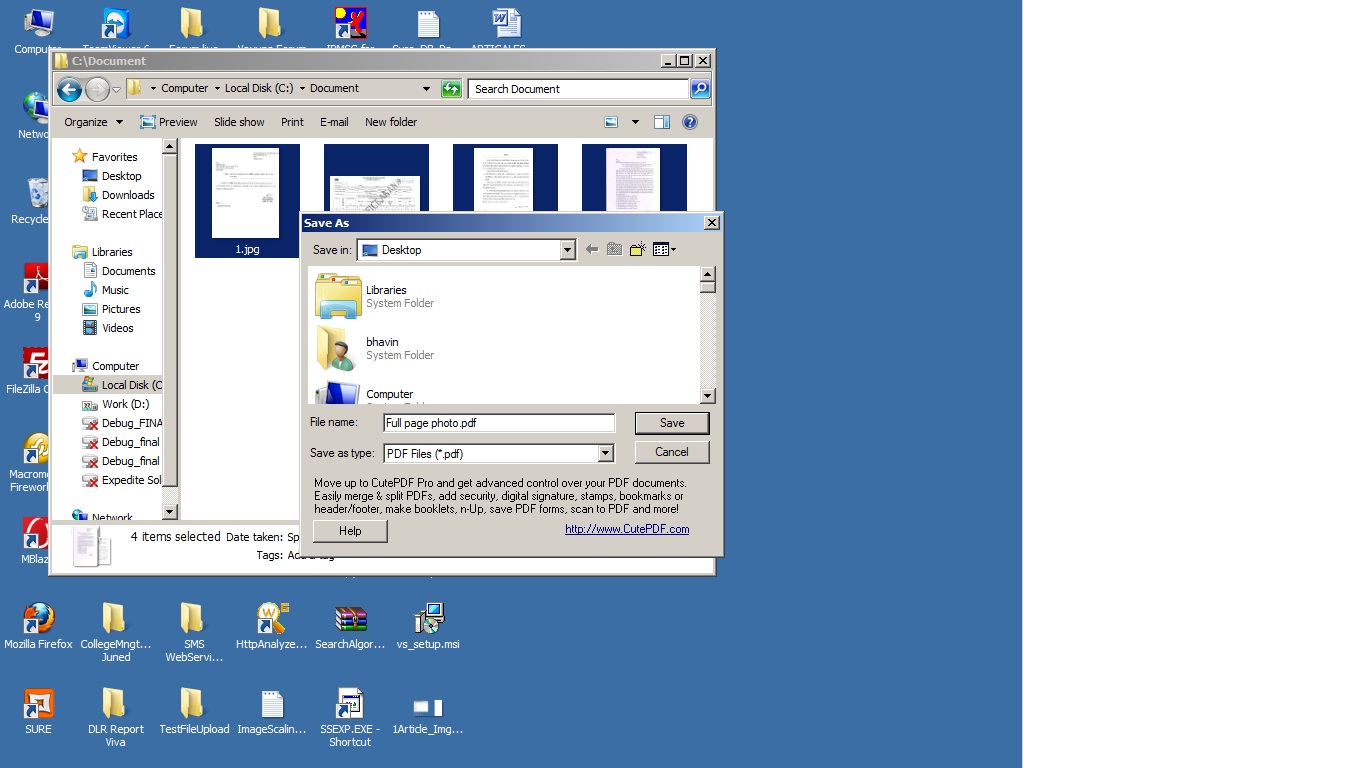Click the green Refresh button in address bar
Screen dimensions: 1356x768
click(451, 89)
